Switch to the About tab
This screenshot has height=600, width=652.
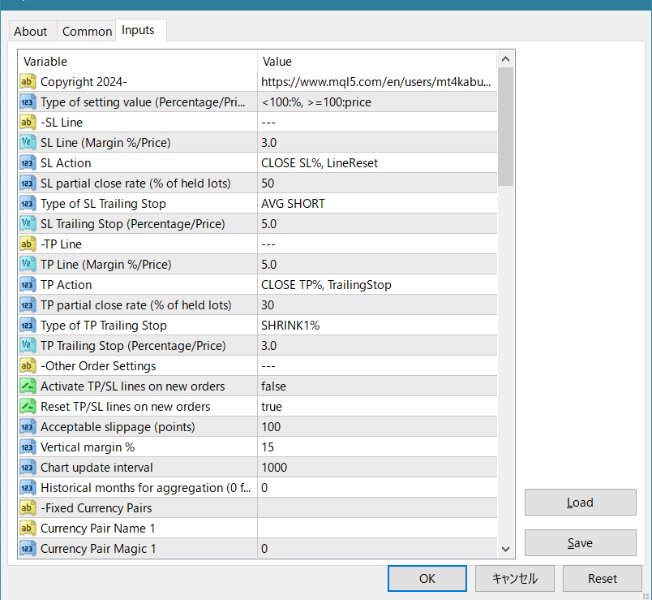pyautogui.click(x=30, y=31)
